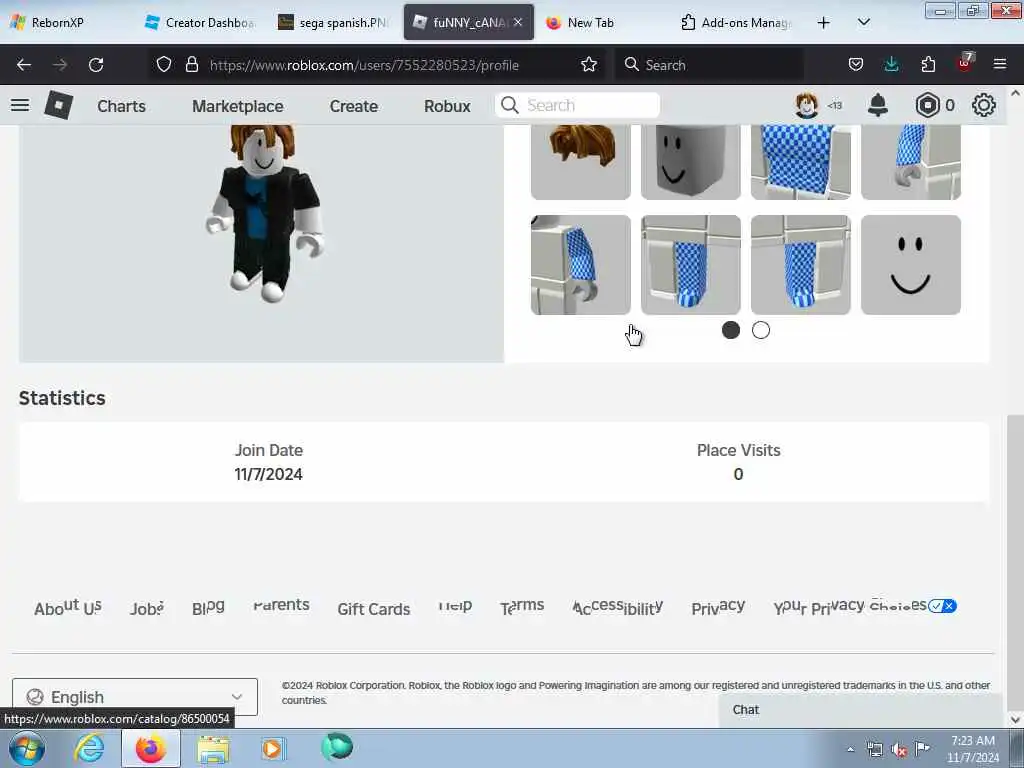
Task: Open a new browser tab with plus
Action: pos(824,23)
